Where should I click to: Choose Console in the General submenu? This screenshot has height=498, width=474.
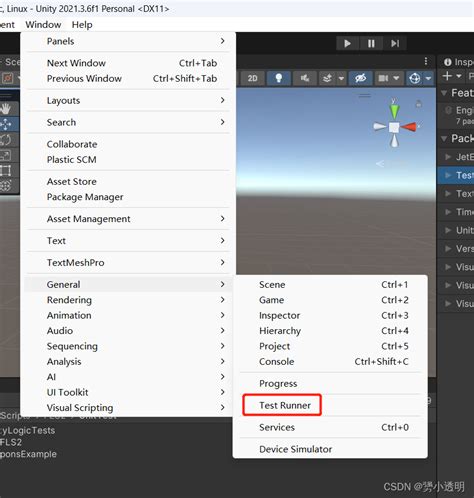coord(330,362)
